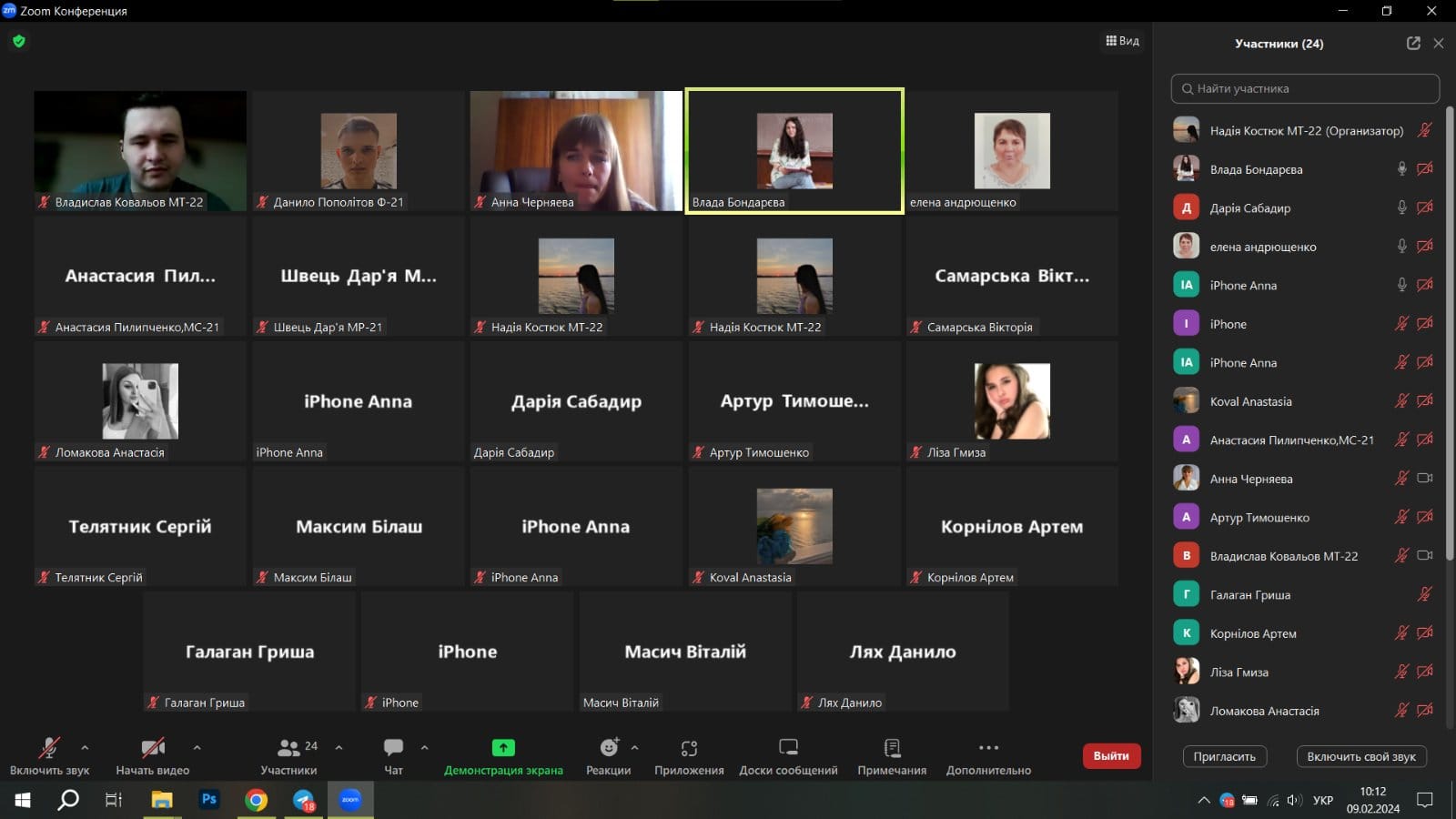This screenshot has height=819, width=1456.
Task: Click the green encryption shield icon
Action: pos(19,41)
